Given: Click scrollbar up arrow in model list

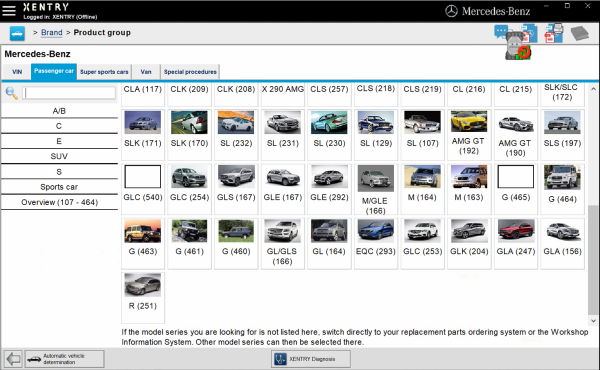Looking at the screenshot, I should [593, 89].
